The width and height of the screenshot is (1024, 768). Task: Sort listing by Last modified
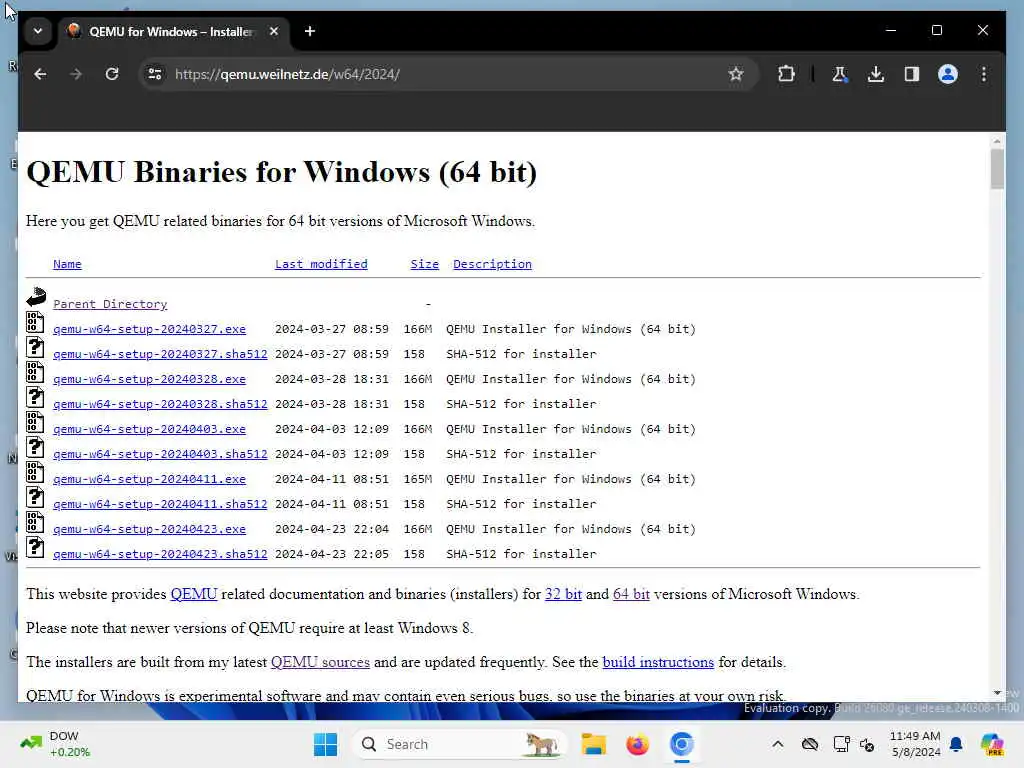coord(321,264)
